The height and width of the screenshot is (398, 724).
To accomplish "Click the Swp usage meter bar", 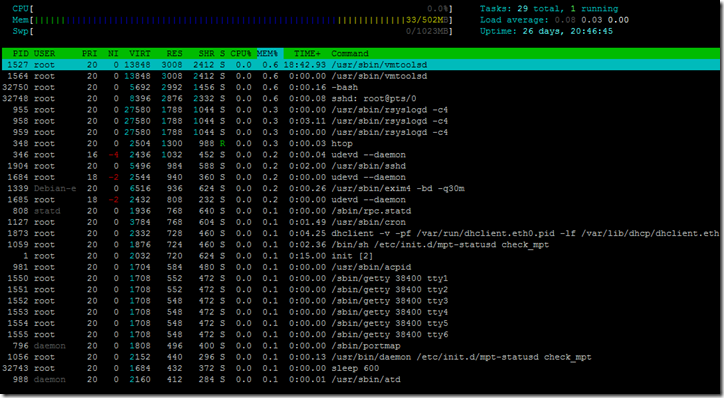I will click(x=232, y=31).
